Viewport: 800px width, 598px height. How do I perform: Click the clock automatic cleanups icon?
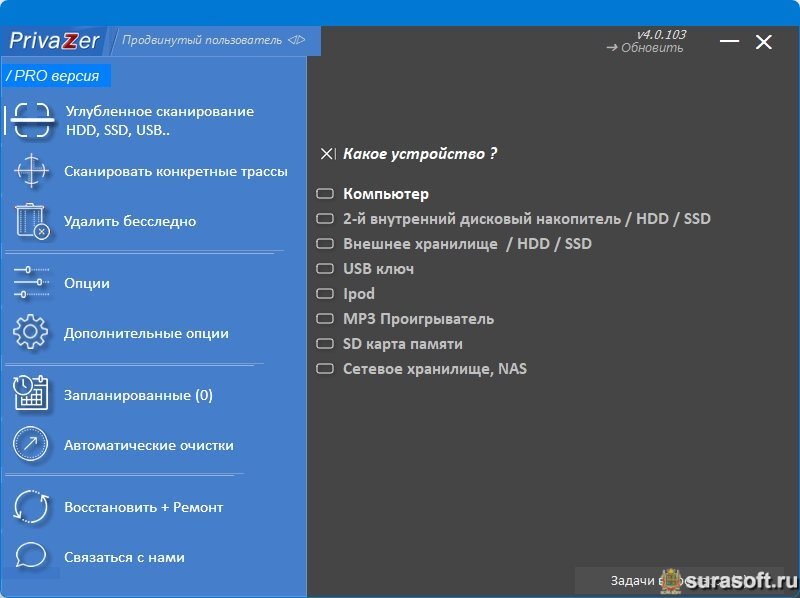pos(31,444)
